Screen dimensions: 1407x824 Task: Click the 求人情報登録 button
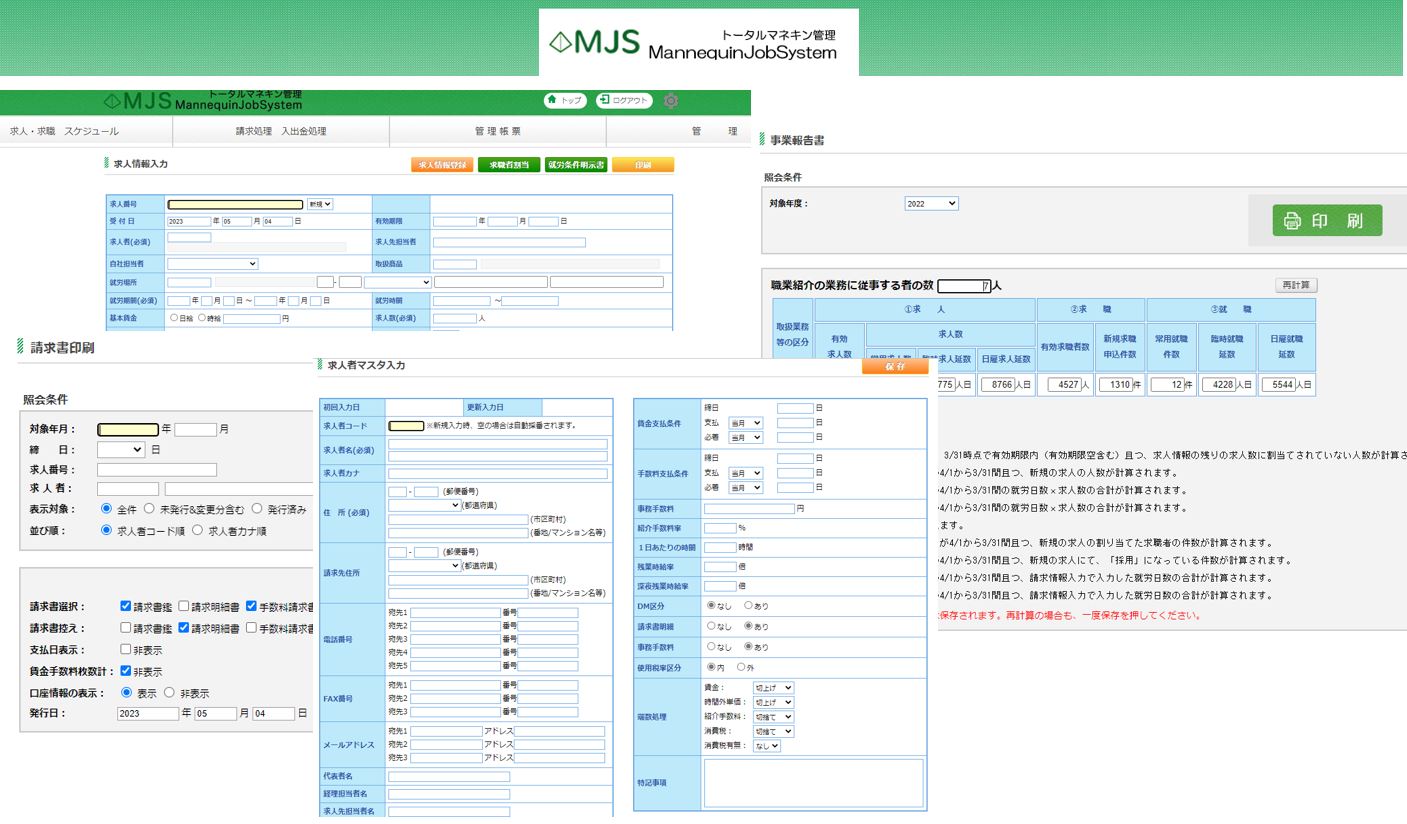(x=441, y=165)
